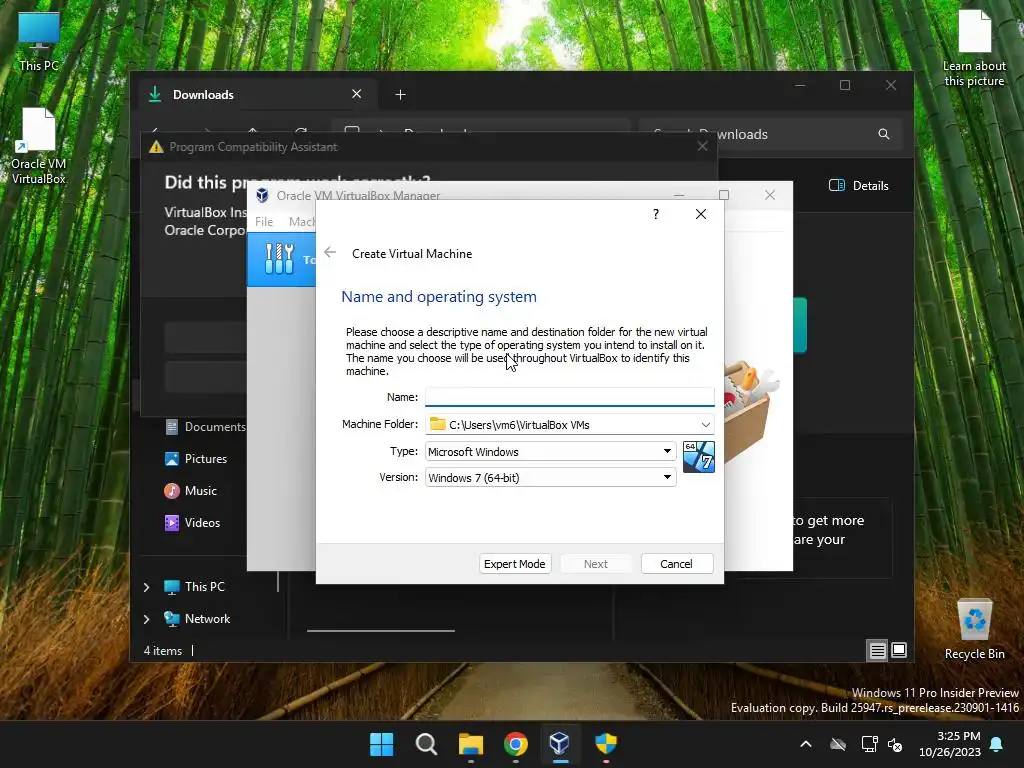Select the Oracle VM VirtualBox desktop shortcut
This screenshot has width=1024, height=768.
point(39,146)
